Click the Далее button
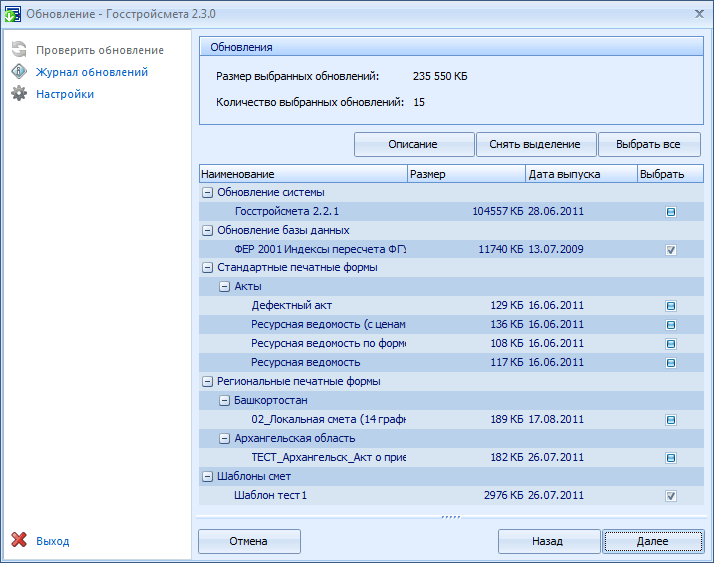The width and height of the screenshot is (714, 563). (x=653, y=541)
